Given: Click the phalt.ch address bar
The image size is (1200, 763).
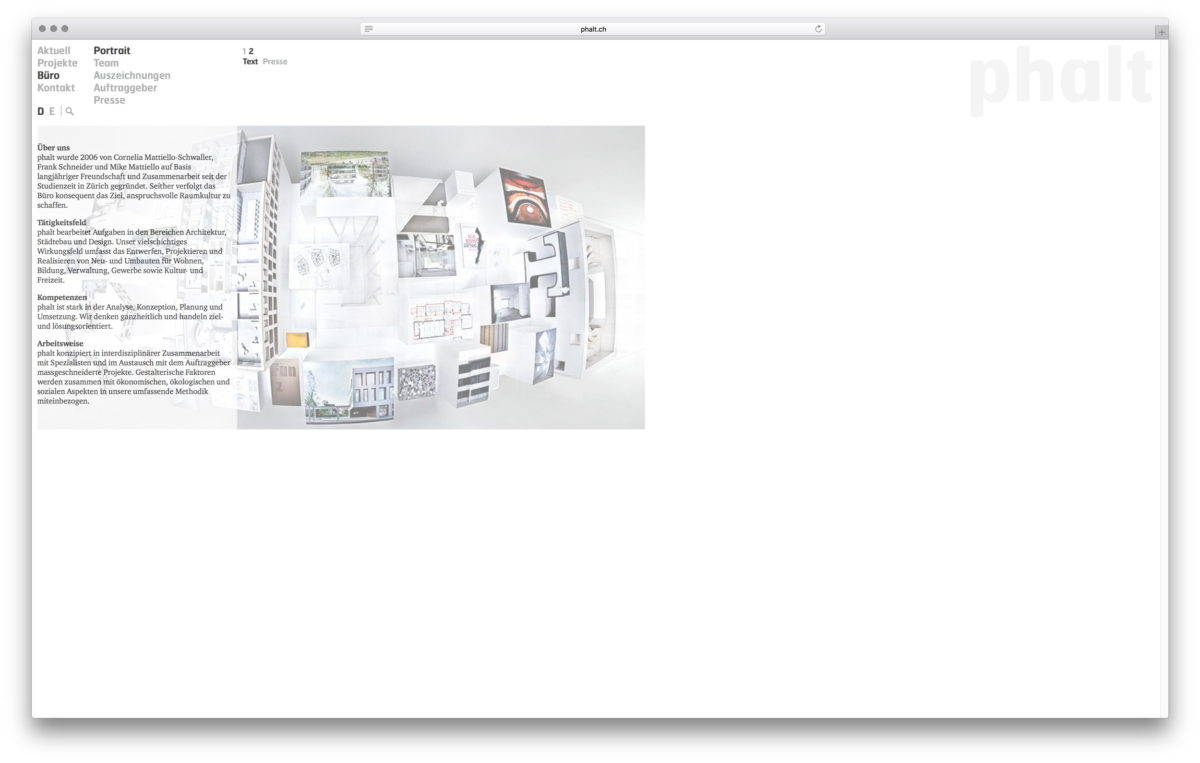Looking at the screenshot, I should coord(593,29).
